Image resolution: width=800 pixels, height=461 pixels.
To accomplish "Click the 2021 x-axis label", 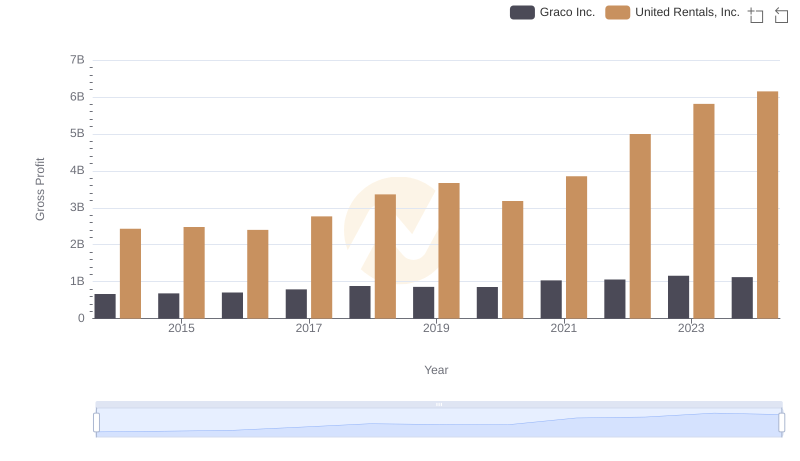I will click(563, 328).
